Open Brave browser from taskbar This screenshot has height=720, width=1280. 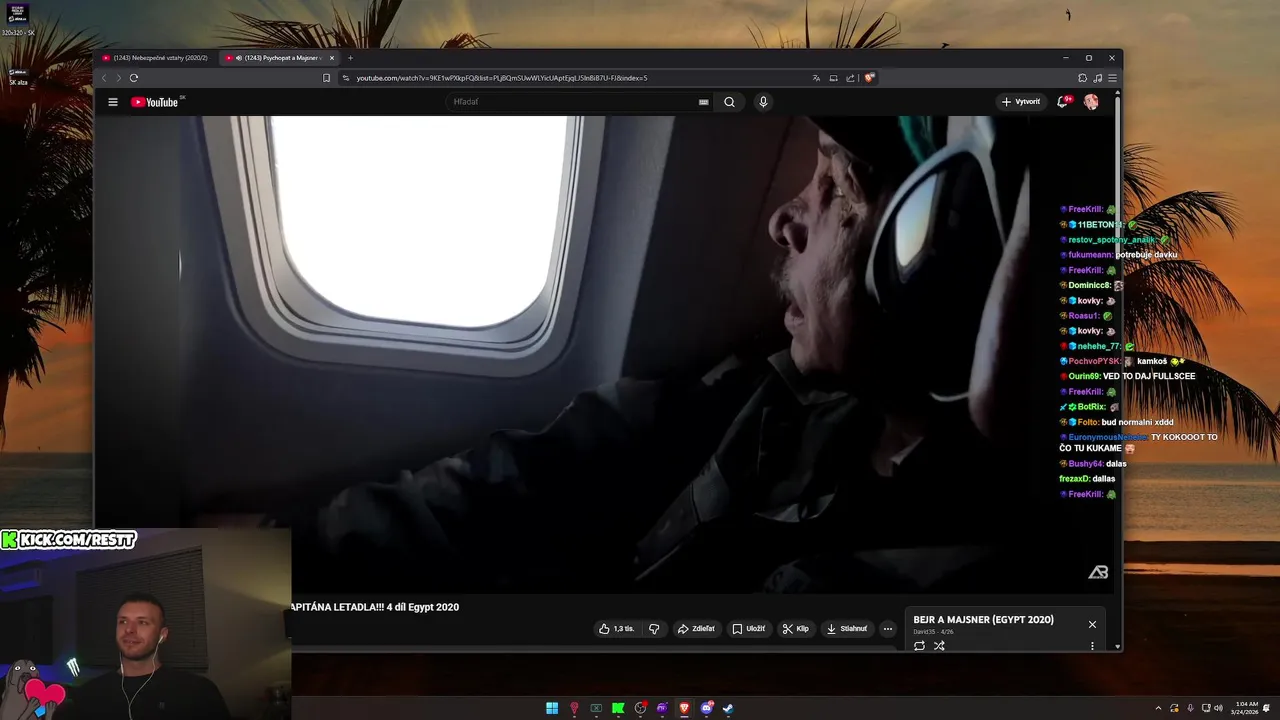click(x=684, y=708)
